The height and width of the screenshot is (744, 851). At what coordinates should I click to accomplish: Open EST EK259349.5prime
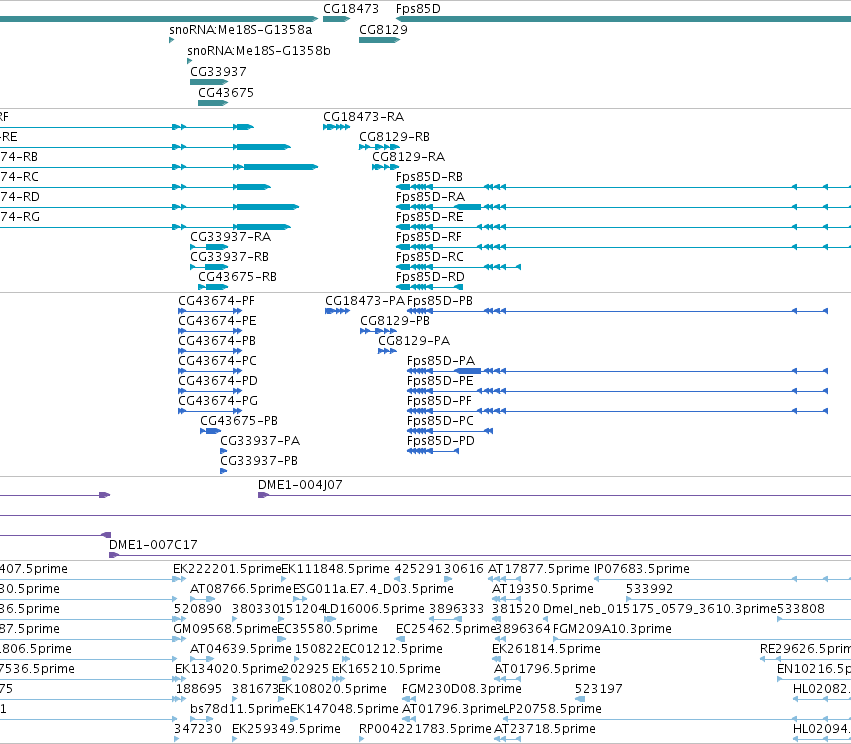pyautogui.click(x=286, y=729)
